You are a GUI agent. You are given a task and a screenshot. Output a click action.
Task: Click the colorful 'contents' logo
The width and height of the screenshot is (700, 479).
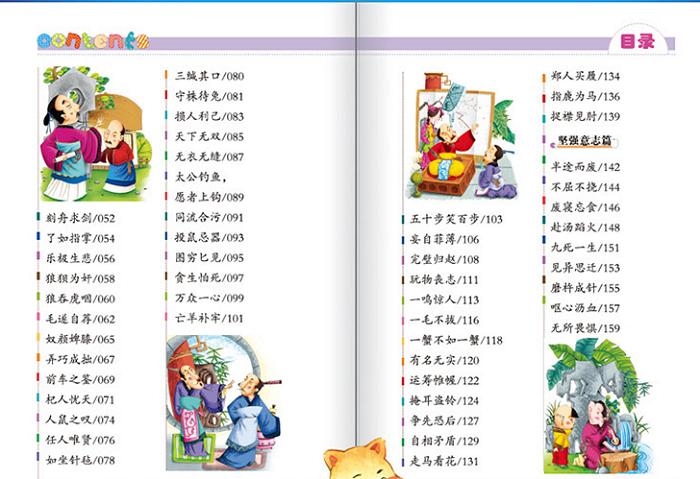pyautogui.click(x=93, y=41)
